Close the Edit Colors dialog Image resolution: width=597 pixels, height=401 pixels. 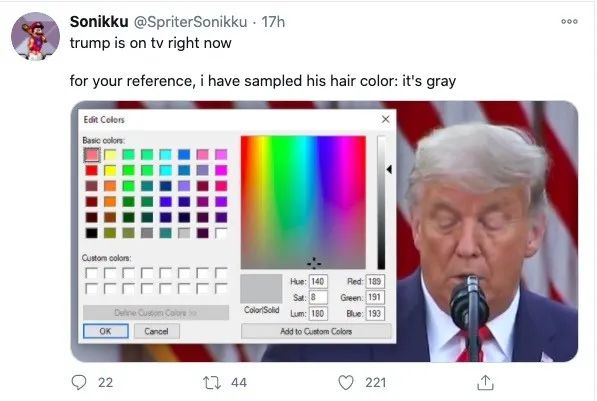(385, 119)
